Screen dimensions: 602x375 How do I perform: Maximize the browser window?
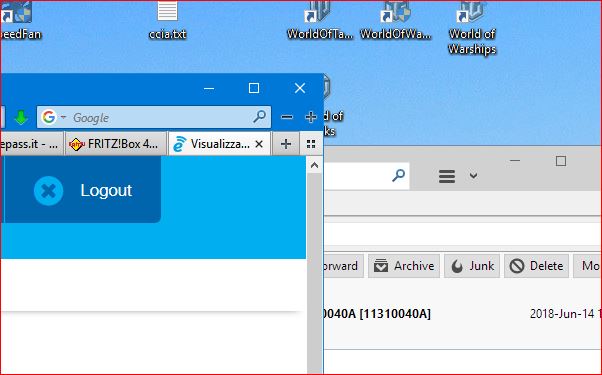(254, 88)
